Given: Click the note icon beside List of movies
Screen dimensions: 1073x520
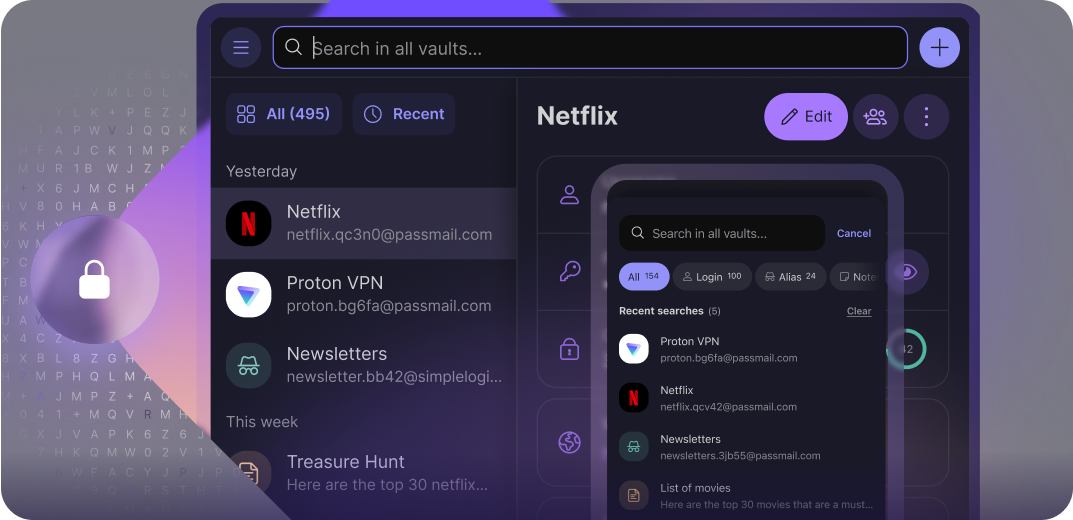Looking at the screenshot, I should point(634,495).
